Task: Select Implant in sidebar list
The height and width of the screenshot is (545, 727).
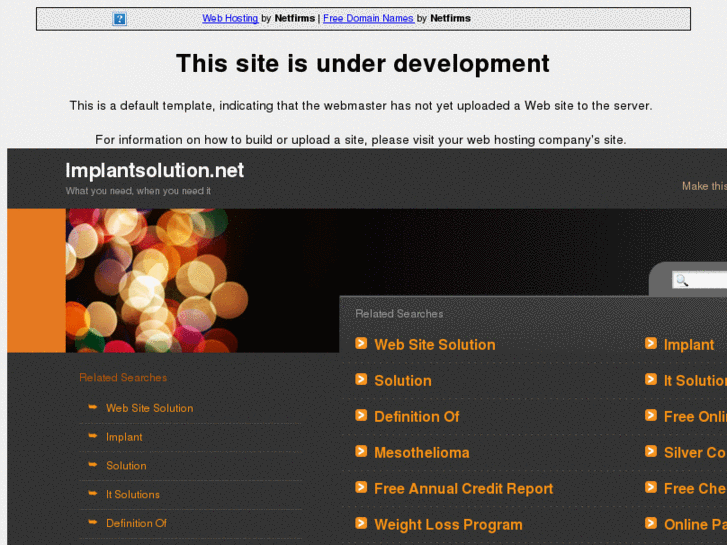Action: [x=124, y=437]
